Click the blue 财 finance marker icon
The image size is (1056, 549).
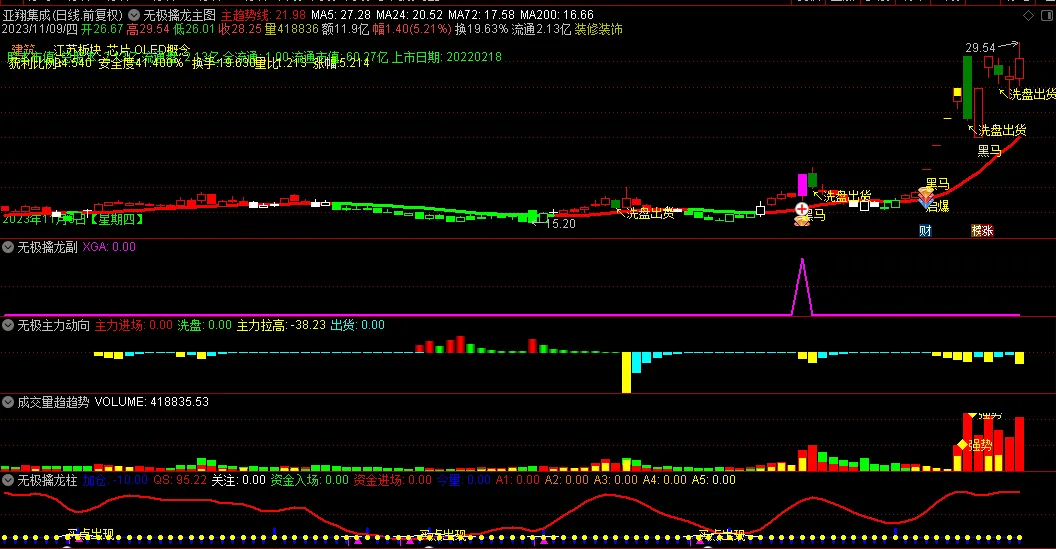coord(925,230)
